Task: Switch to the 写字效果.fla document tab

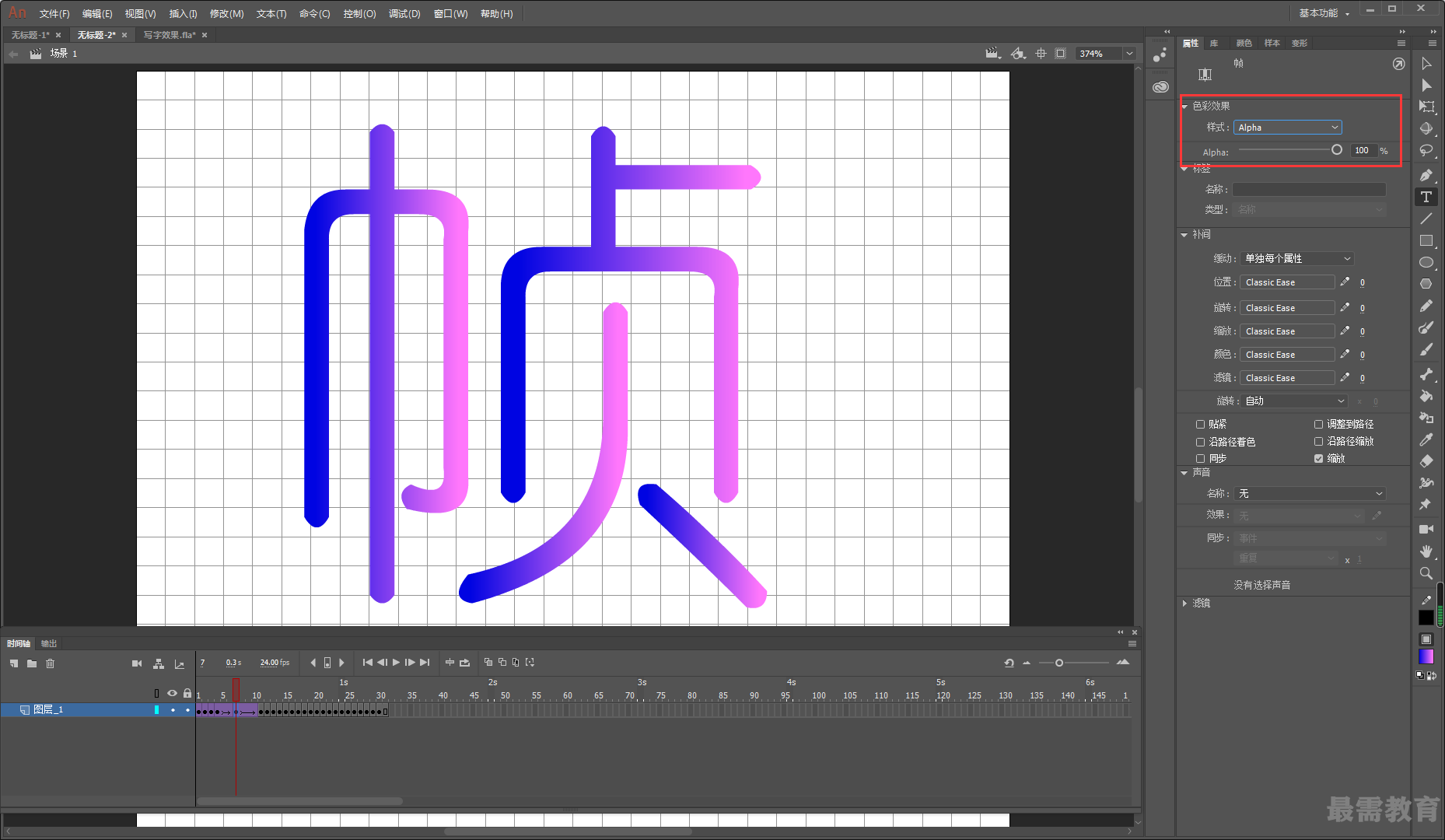Action: [170, 35]
